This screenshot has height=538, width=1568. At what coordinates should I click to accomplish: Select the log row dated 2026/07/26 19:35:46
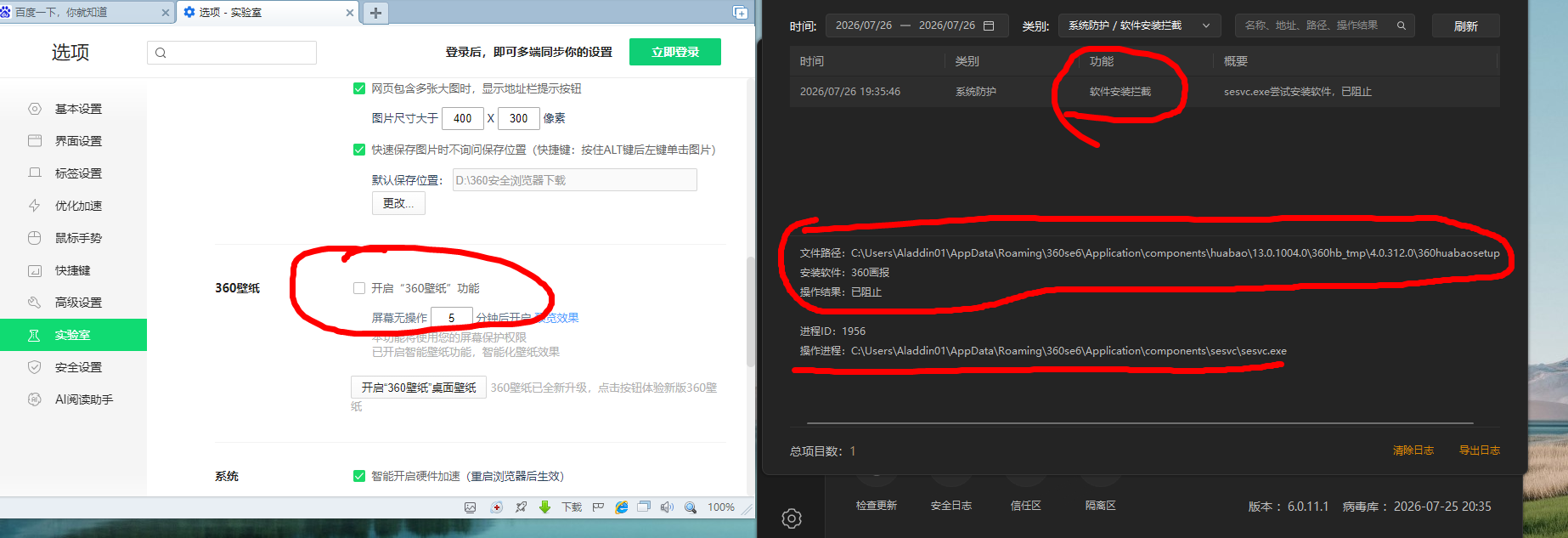[x=1144, y=92]
